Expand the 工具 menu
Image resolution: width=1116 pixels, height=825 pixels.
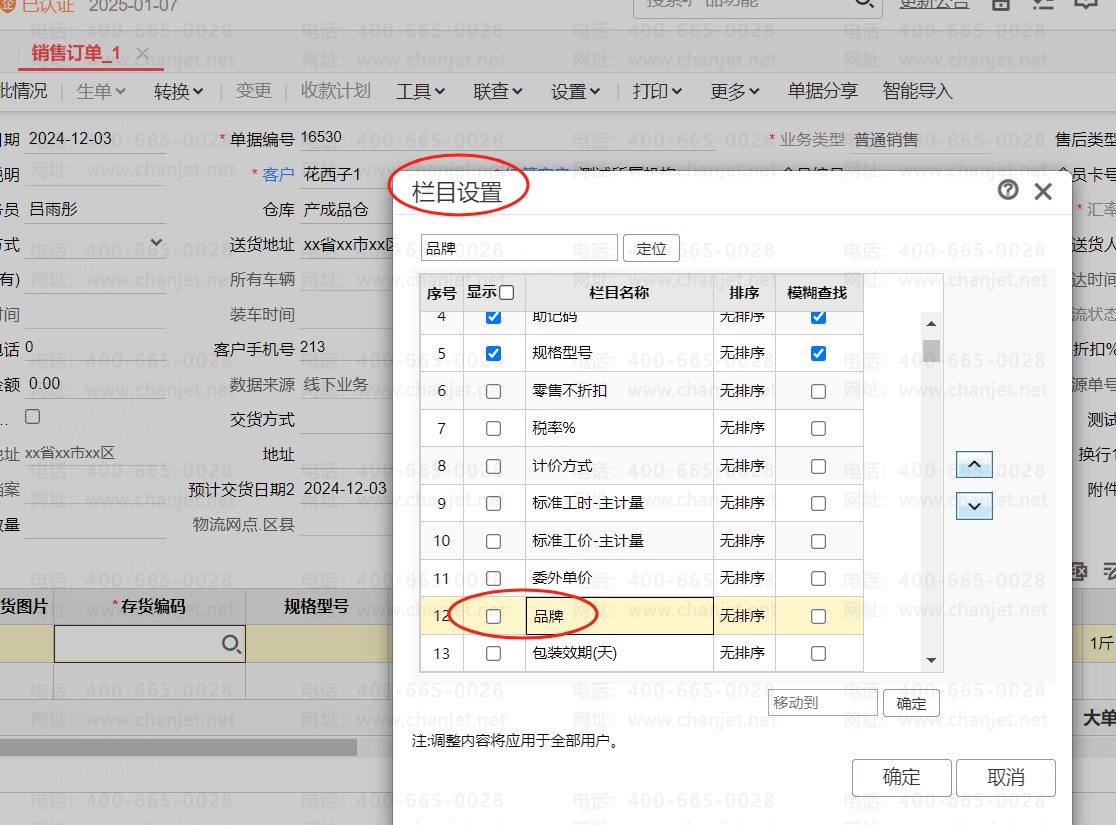tap(421, 91)
